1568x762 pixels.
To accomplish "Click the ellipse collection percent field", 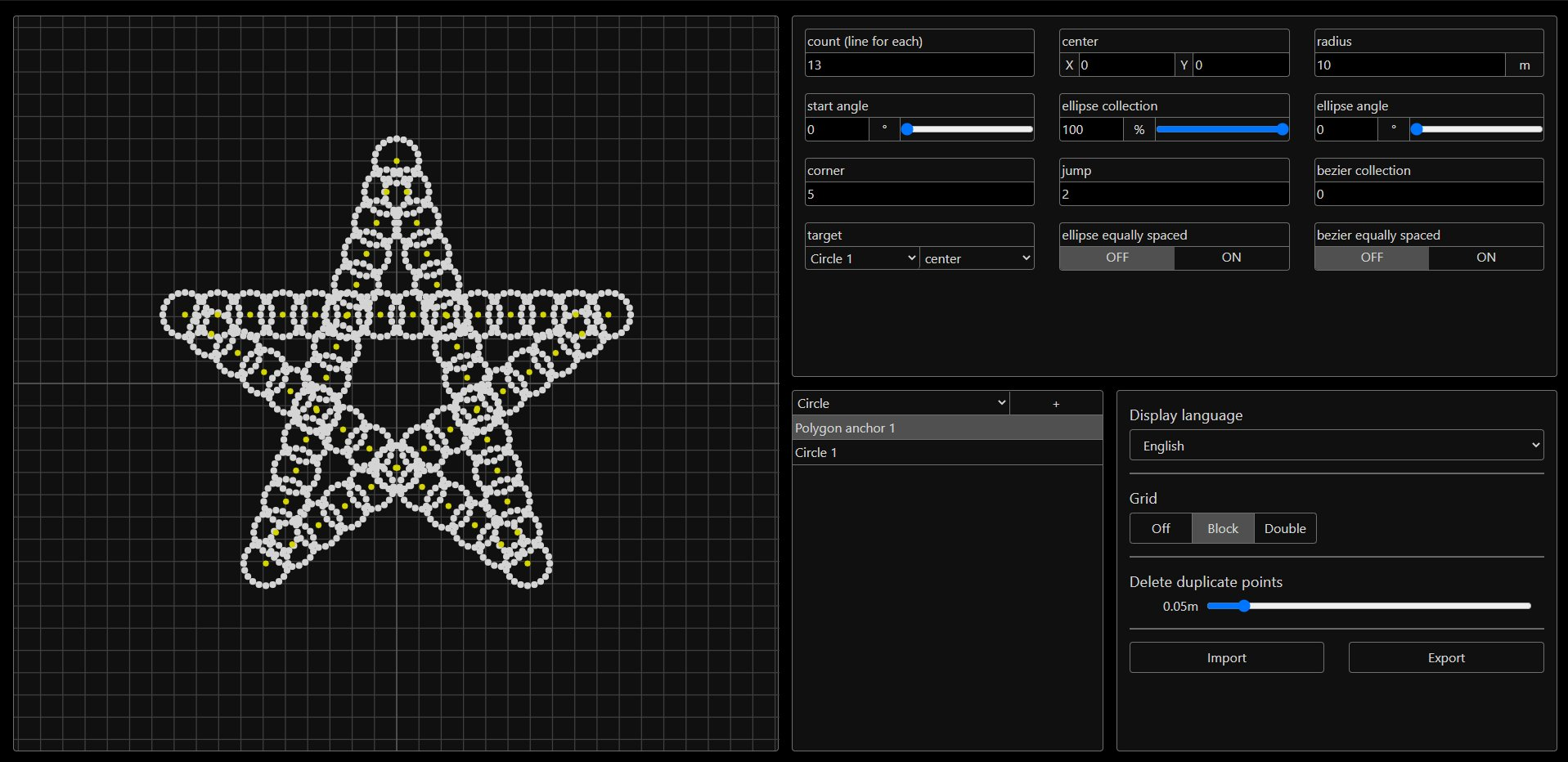I will click(1091, 129).
